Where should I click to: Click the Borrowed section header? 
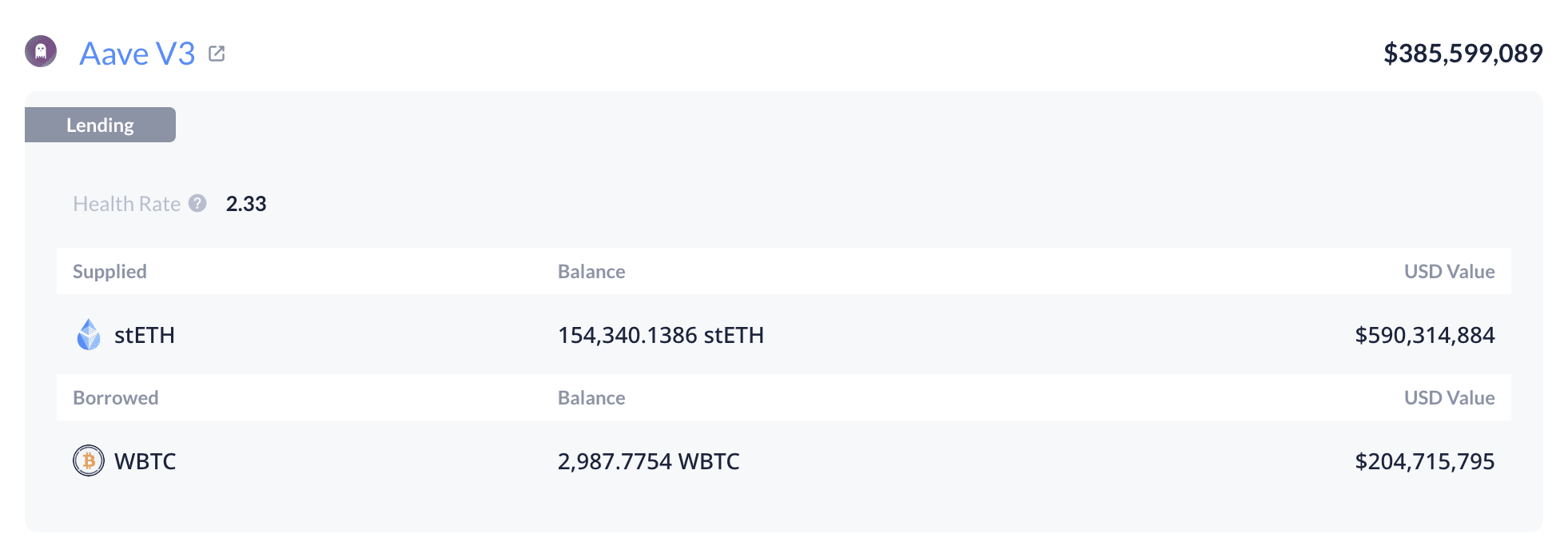[116, 397]
